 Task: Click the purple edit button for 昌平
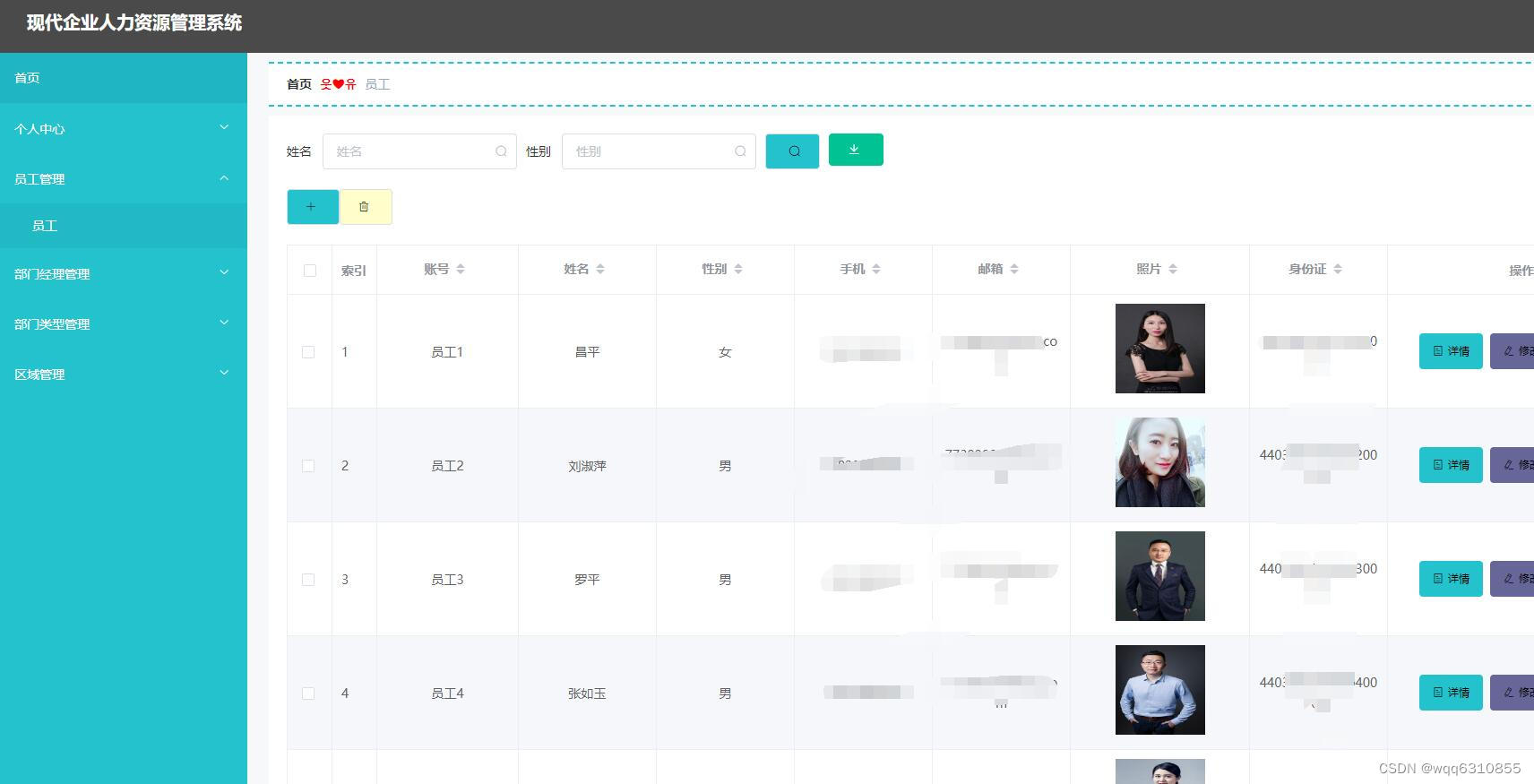1512,351
